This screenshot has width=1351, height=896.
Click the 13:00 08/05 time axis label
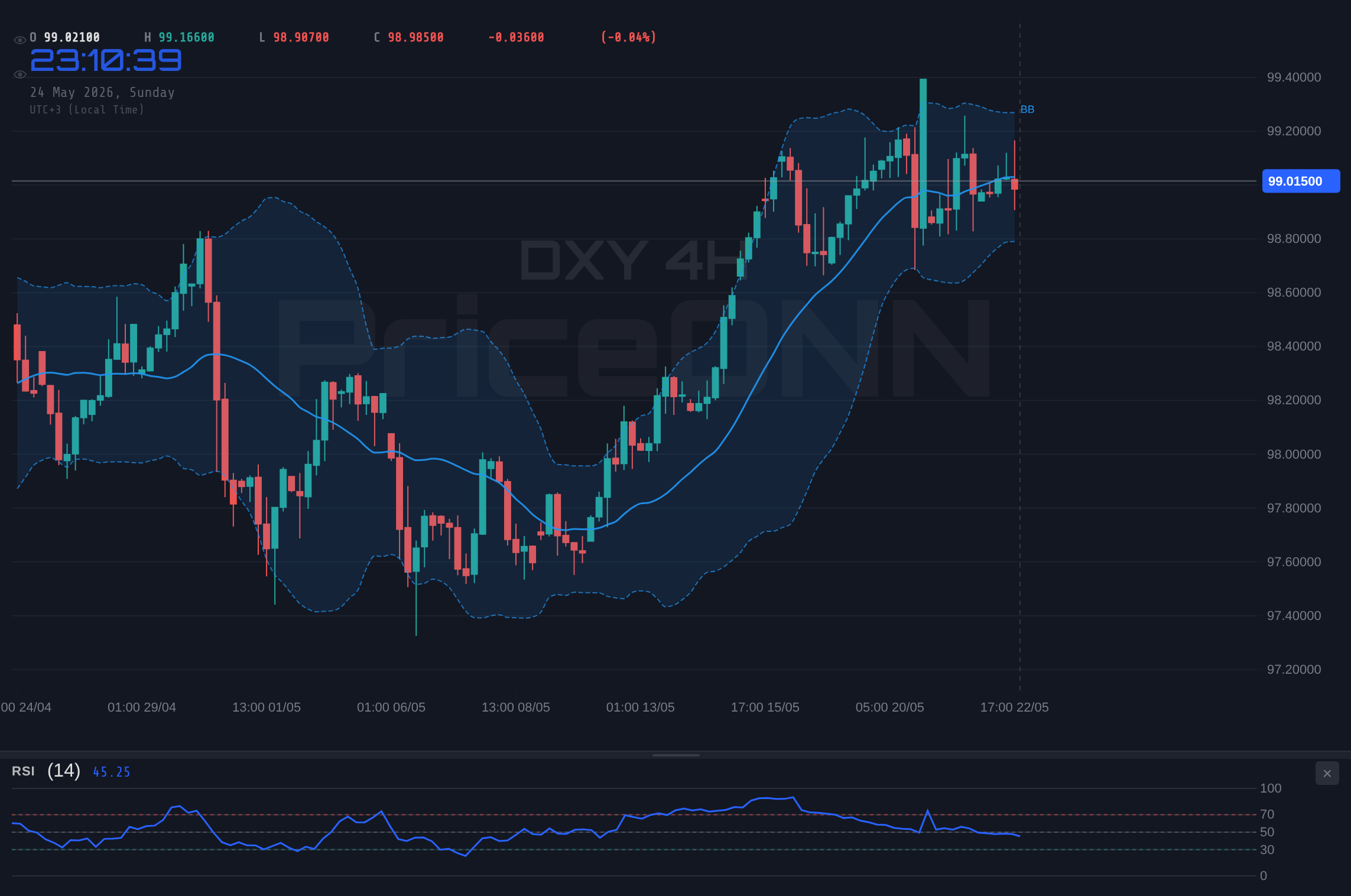(x=516, y=707)
